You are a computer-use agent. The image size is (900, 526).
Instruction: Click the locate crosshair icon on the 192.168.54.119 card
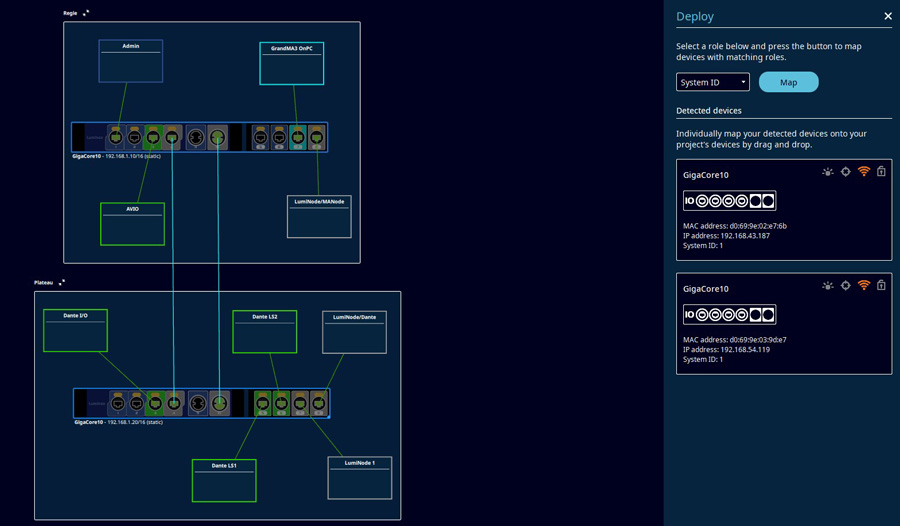(x=845, y=285)
